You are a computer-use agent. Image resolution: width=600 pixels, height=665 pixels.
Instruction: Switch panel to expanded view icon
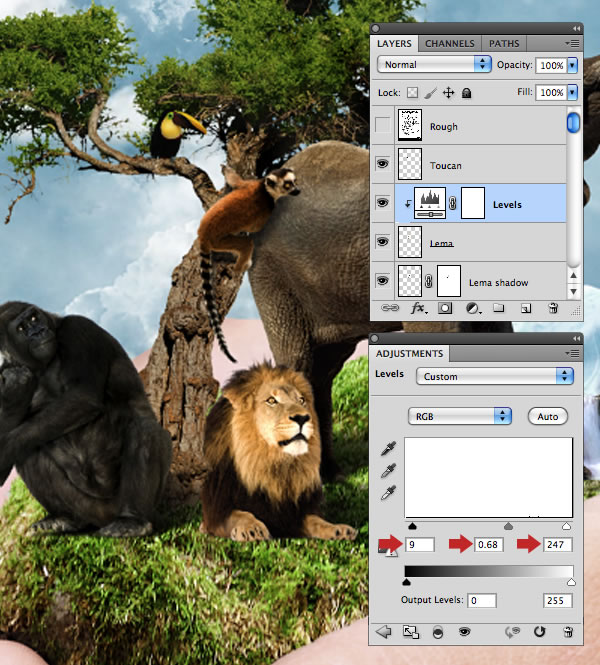410,632
